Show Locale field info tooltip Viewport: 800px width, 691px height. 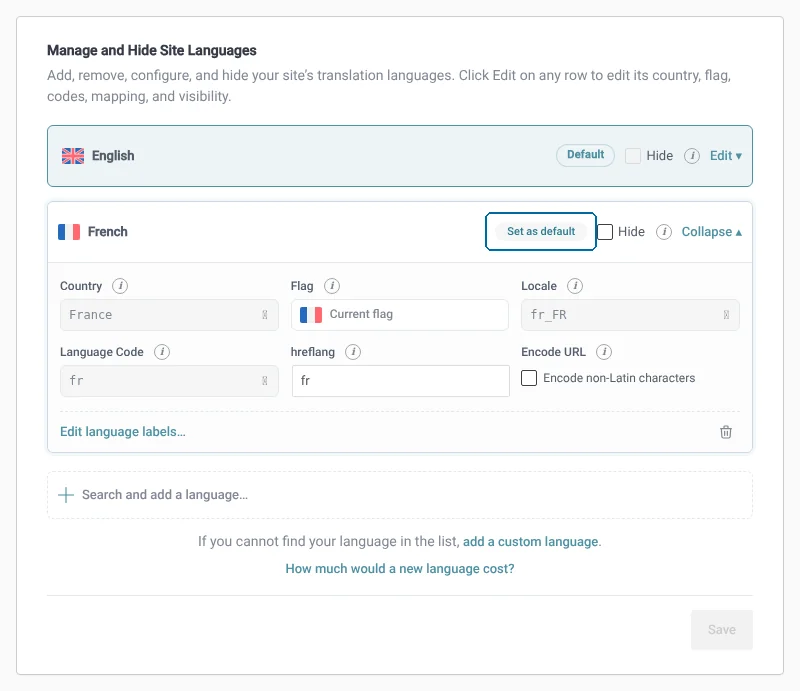[575, 286]
